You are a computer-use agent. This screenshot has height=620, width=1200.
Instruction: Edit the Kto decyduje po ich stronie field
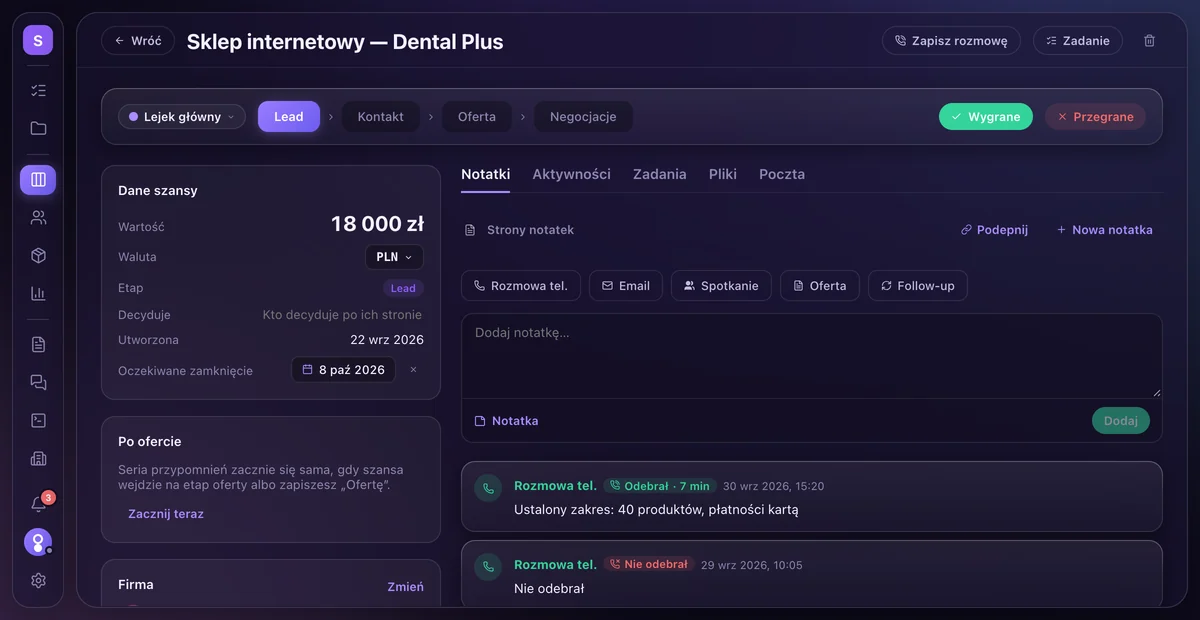(x=343, y=315)
